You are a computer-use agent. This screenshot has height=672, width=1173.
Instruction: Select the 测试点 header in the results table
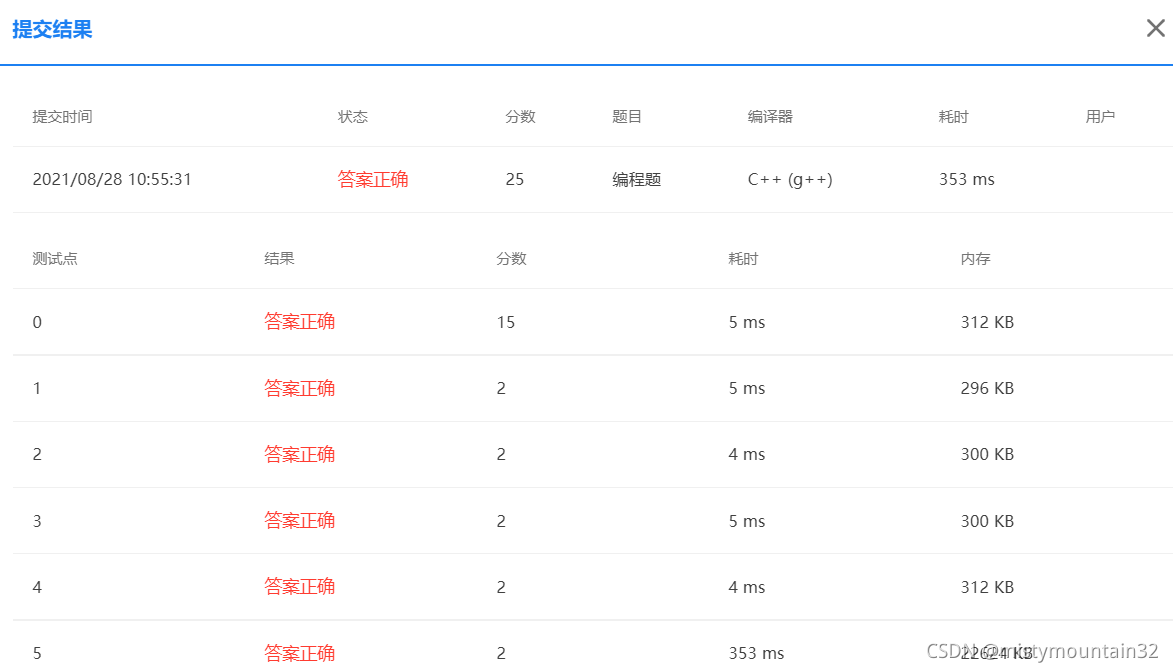pyautogui.click(x=55, y=258)
